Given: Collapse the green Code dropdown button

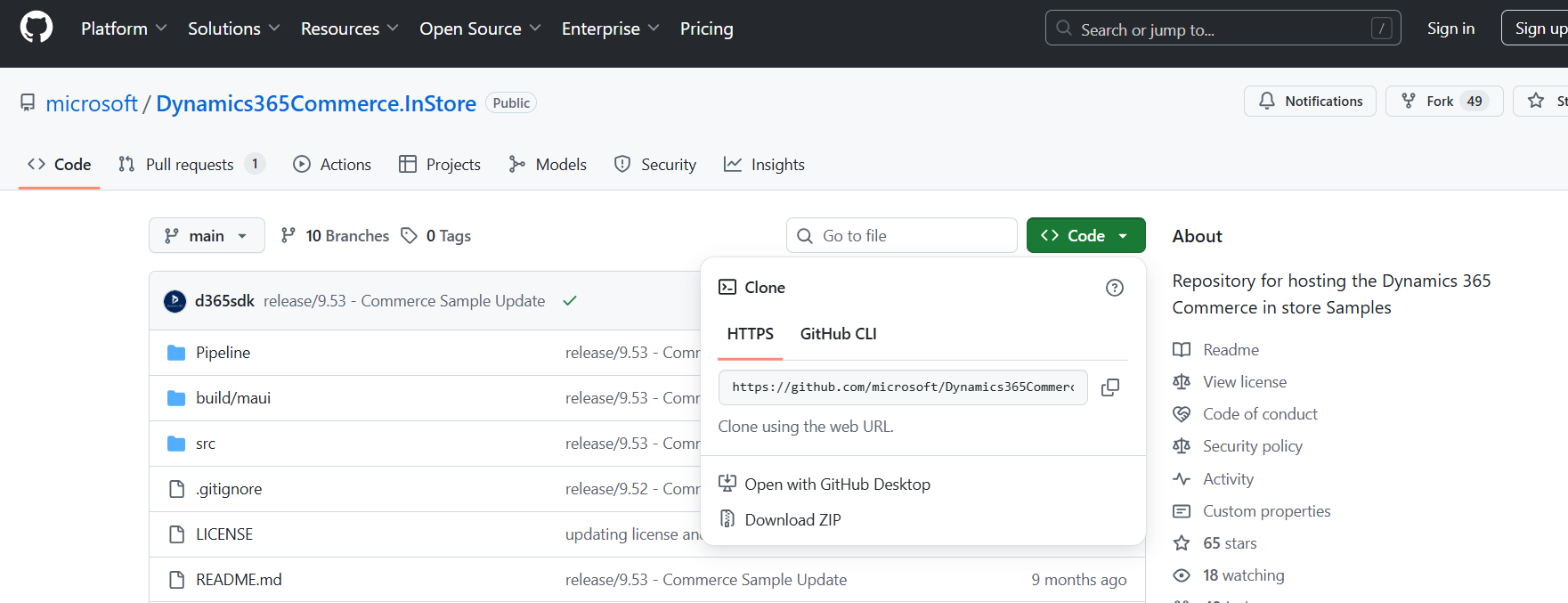Looking at the screenshot, I should (1085, 236).
